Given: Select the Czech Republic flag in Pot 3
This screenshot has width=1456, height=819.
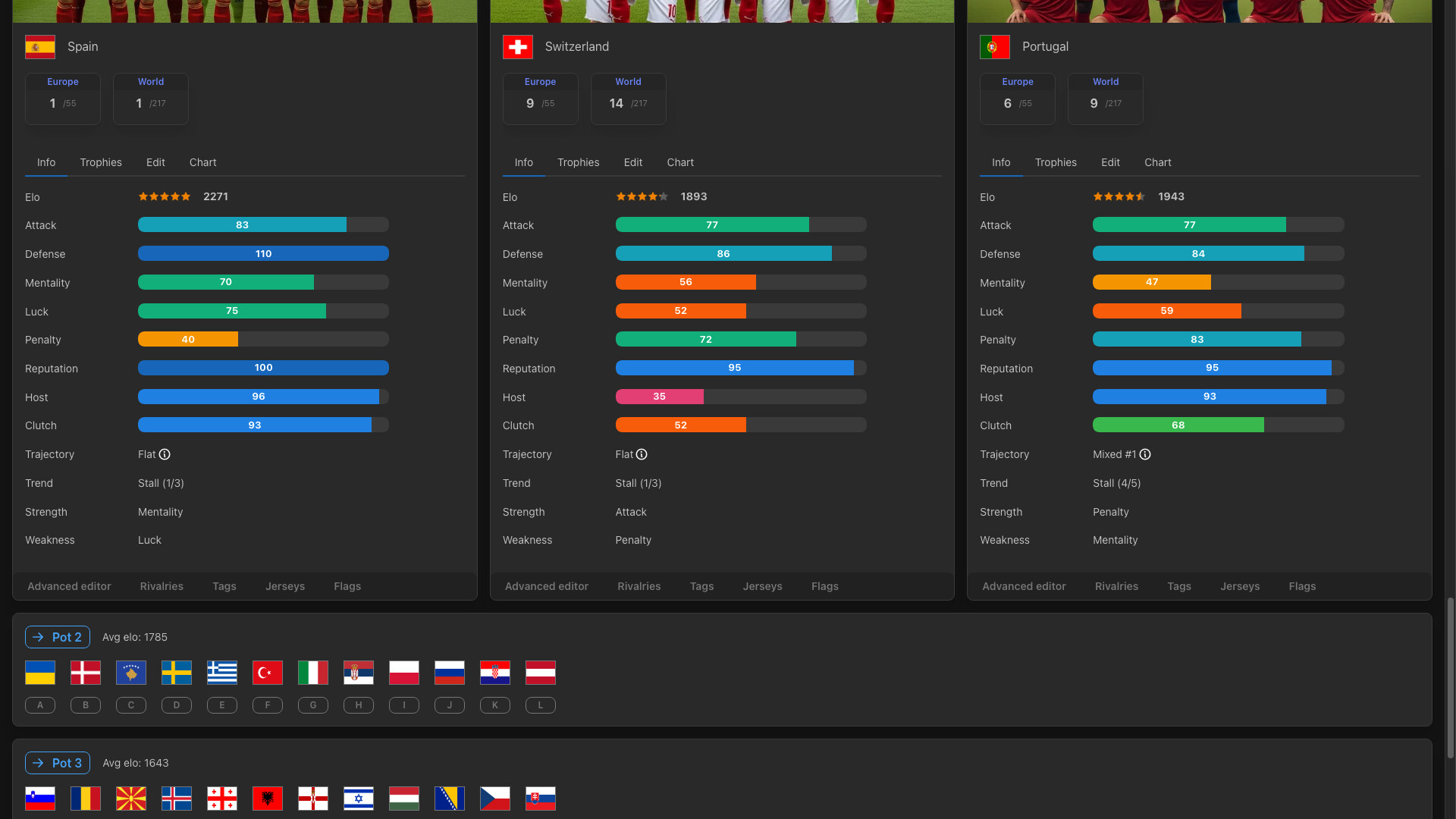Looking at the screenshot, I should click(495, 799).
